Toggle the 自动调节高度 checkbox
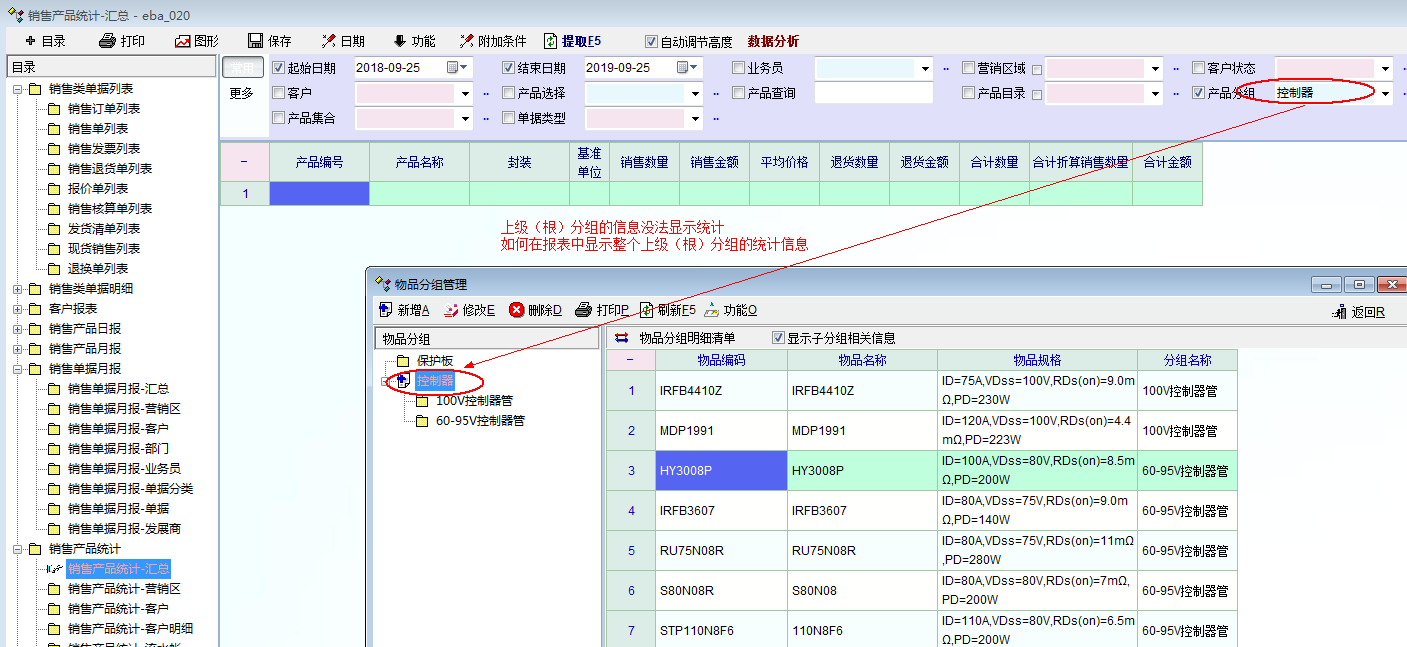Screen dimensions: 1407x647 (x=652, y=42)
